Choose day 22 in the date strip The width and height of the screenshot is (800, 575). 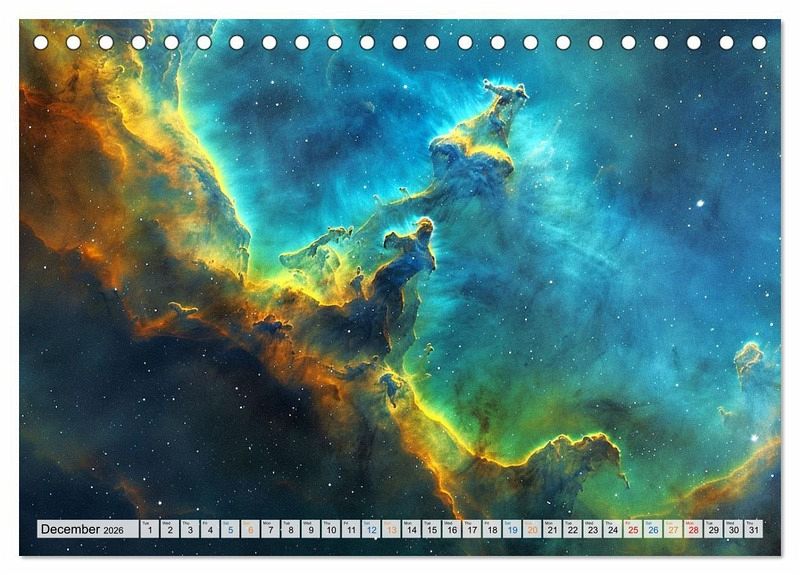[x=572, y=529]
